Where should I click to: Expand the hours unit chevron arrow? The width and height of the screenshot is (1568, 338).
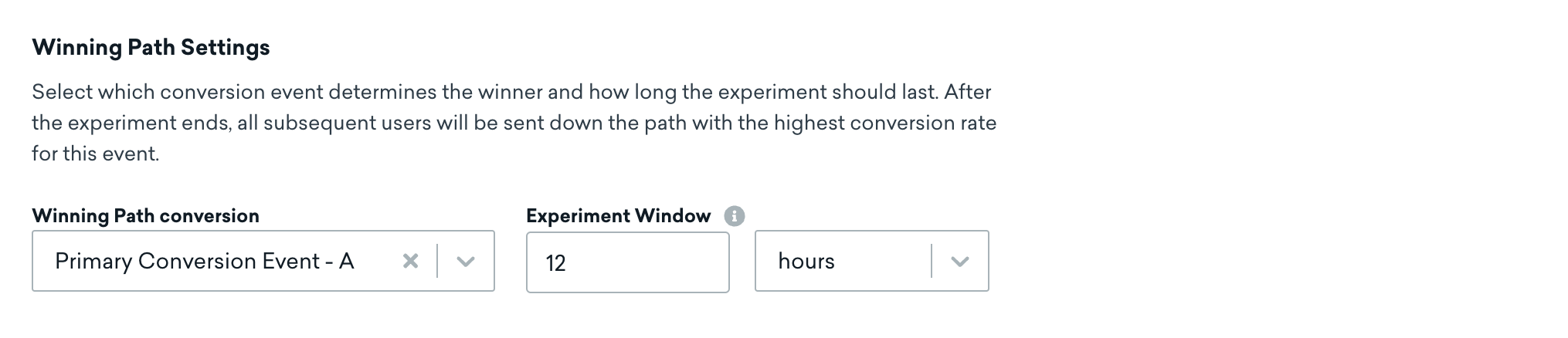(x=959, y=262)
